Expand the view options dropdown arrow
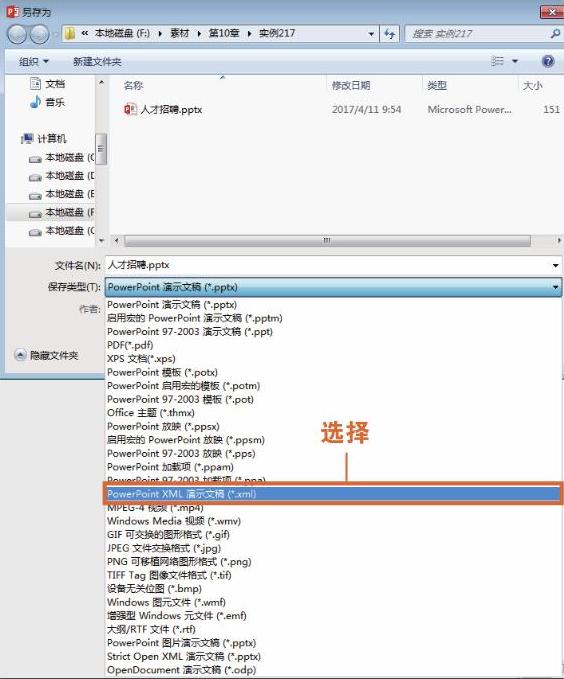Image resolution: width=564 pixels, height=679 pixels. coord(515,61)
